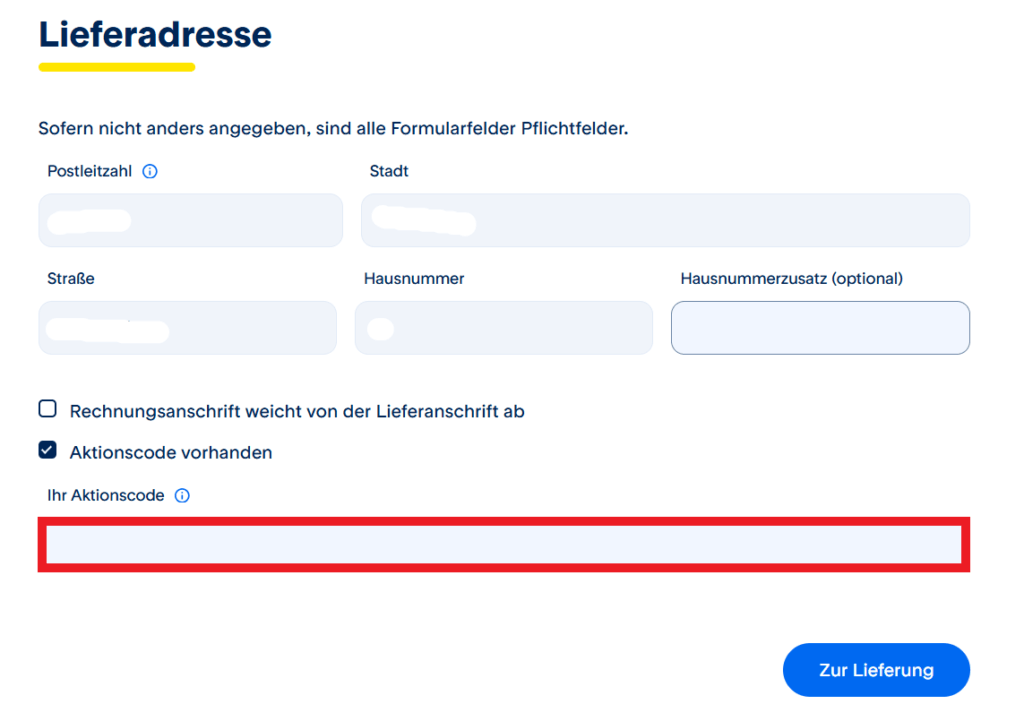Click the Zur Lieferung button

pos(875,670)
